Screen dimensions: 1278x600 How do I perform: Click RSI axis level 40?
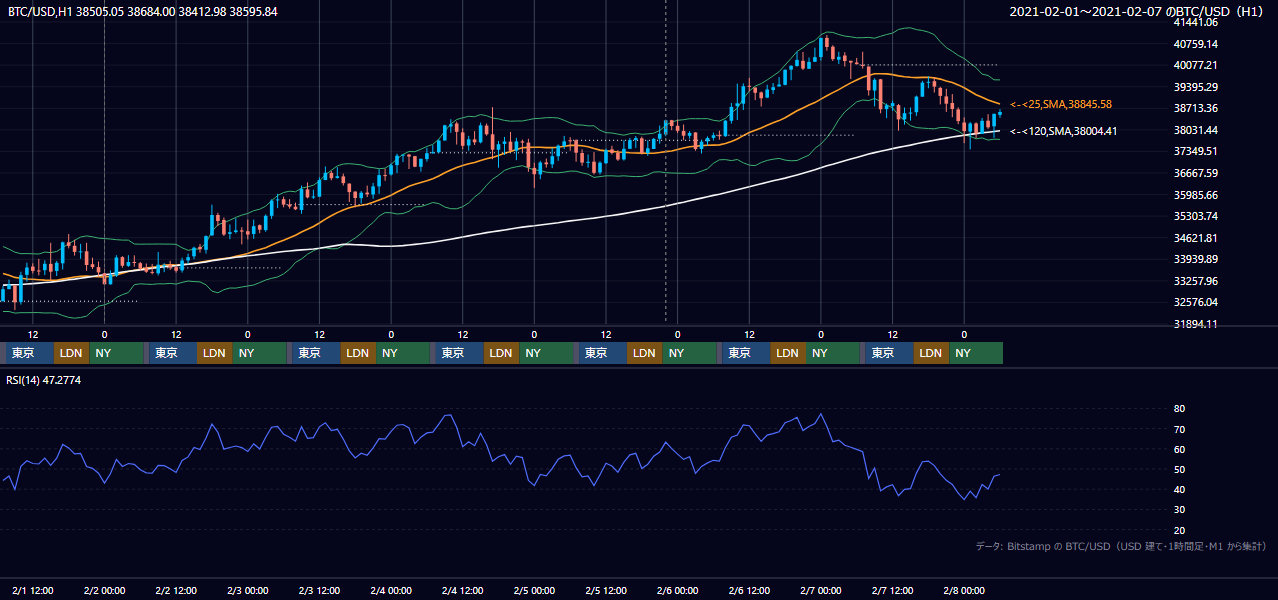(1179, 489)
